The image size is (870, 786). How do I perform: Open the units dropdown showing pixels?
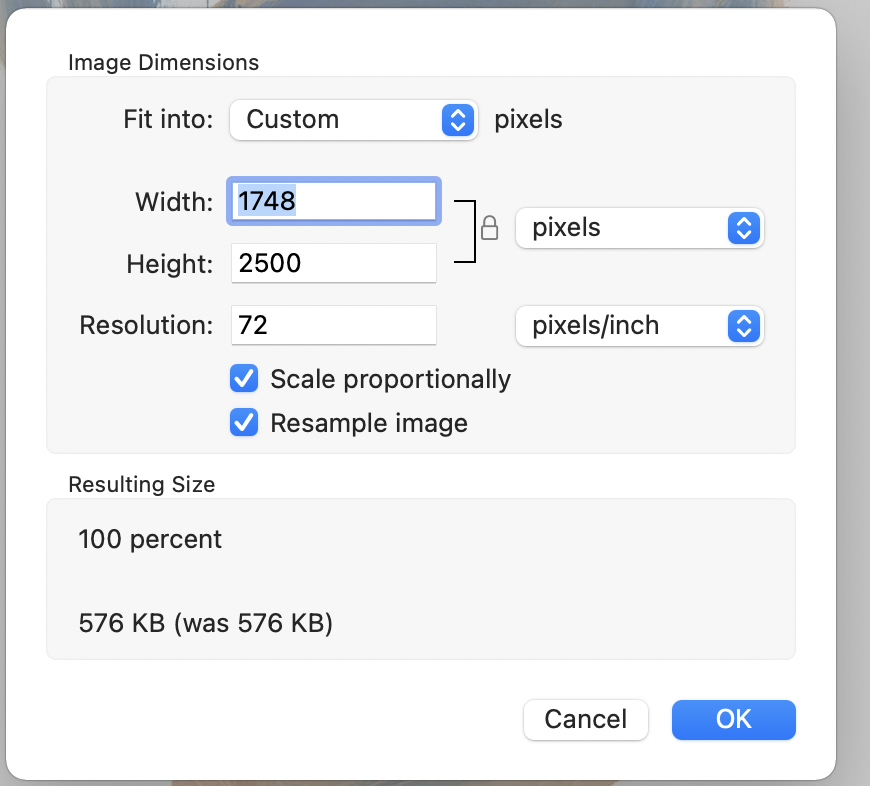point(639,228)
